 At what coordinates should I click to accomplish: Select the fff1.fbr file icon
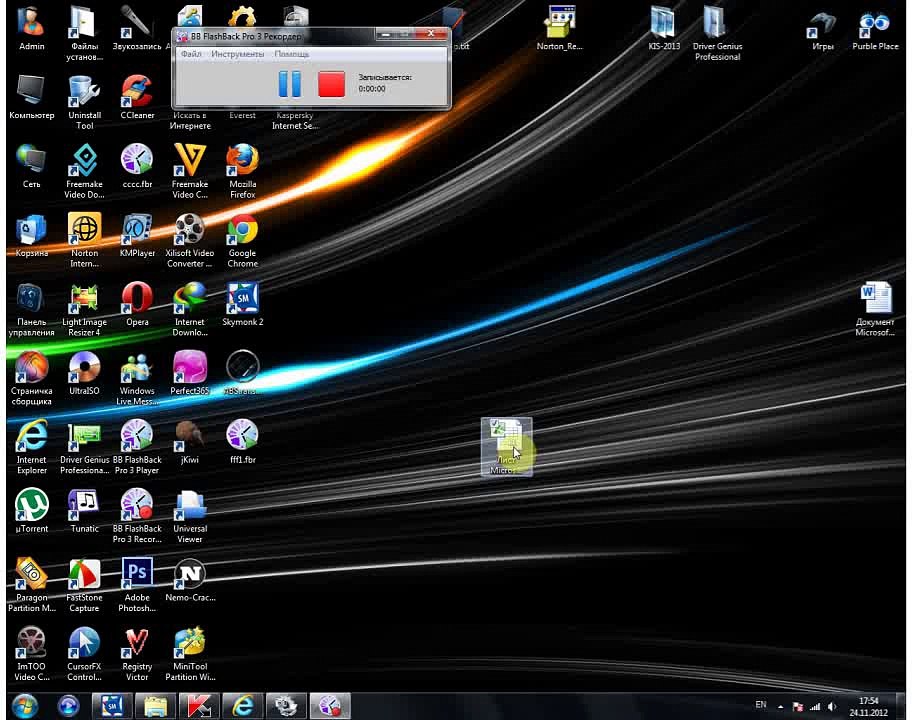click(243, 441)
